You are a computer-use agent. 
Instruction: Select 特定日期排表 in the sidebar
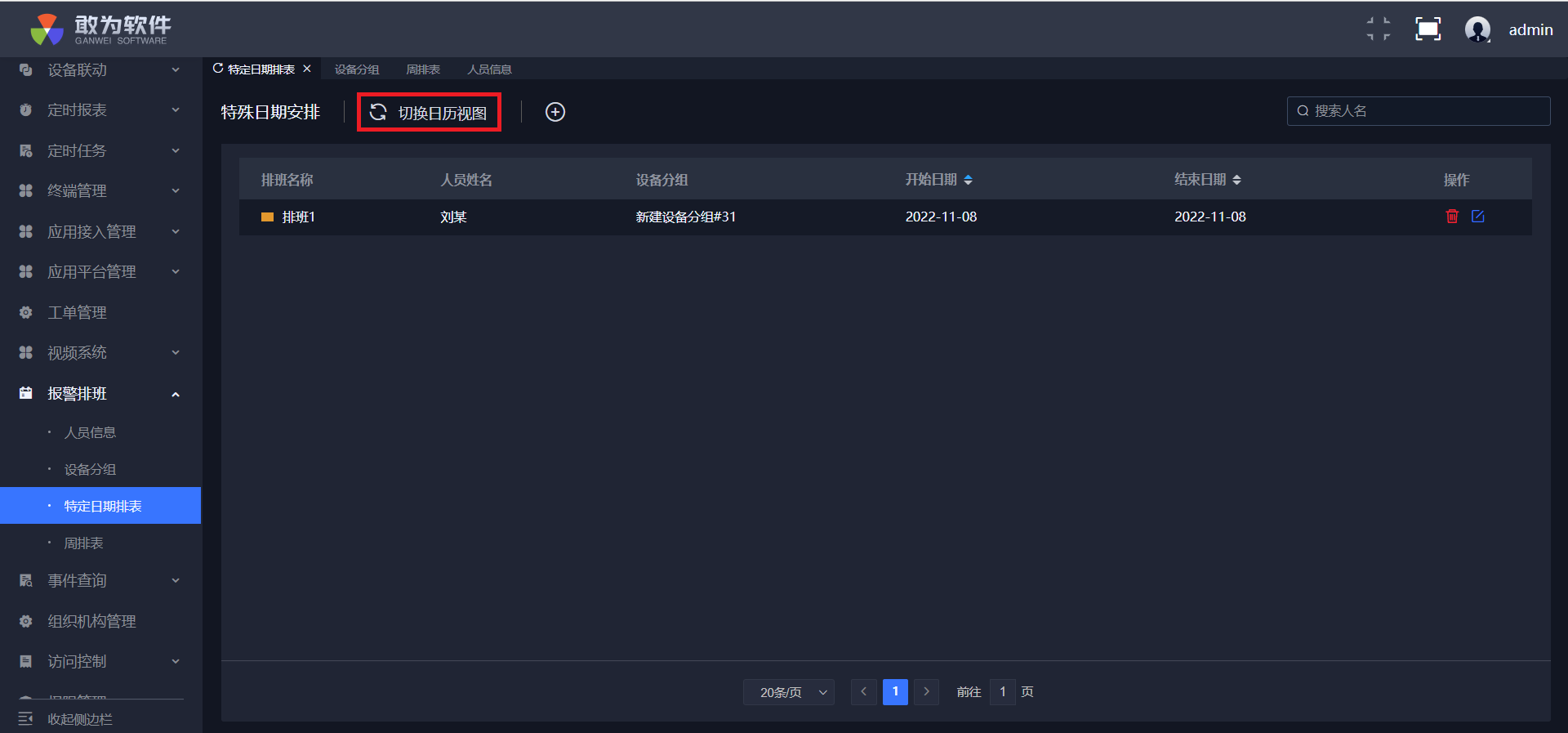point(100,506)
